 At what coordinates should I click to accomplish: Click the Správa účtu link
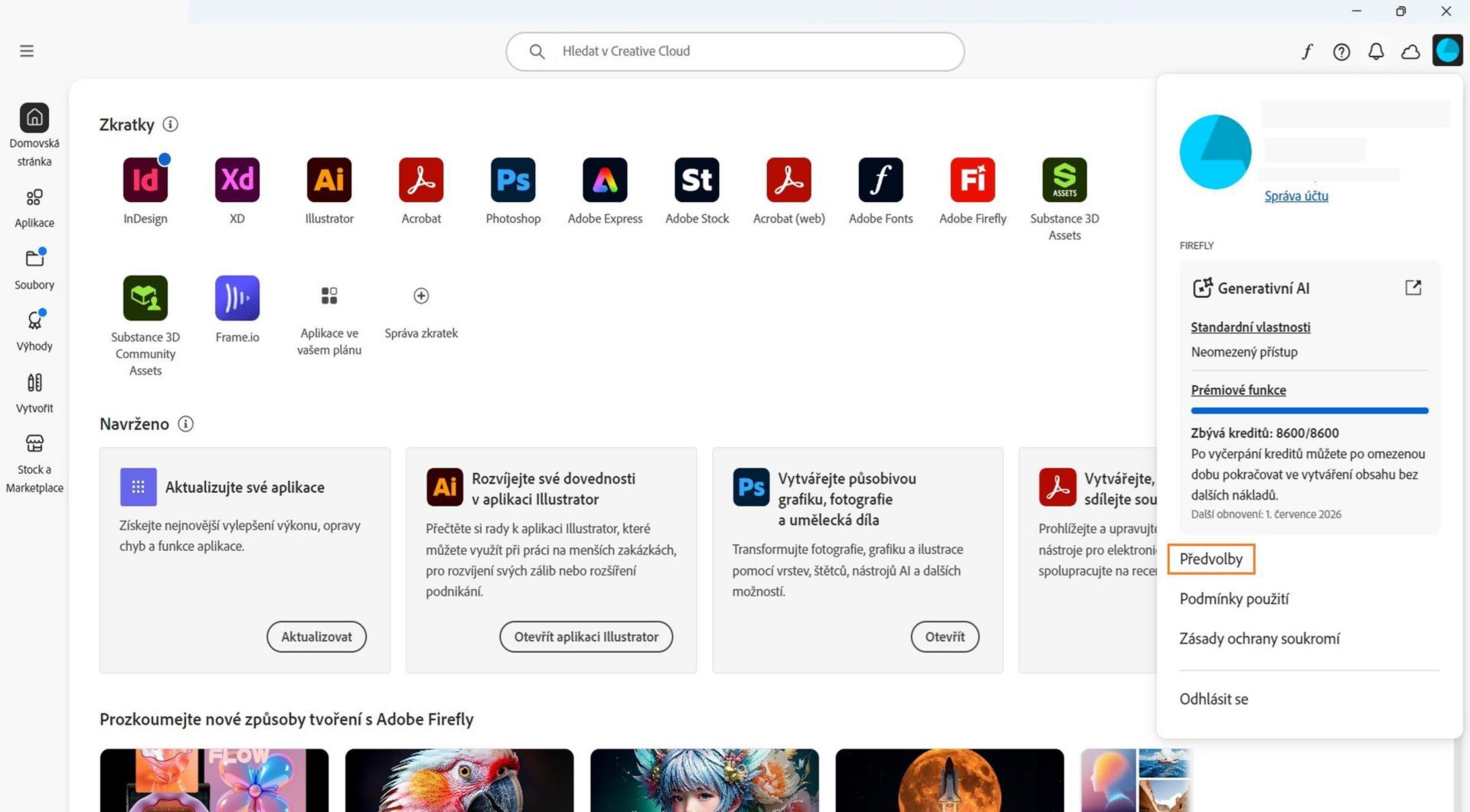(x=1295, y=196)
